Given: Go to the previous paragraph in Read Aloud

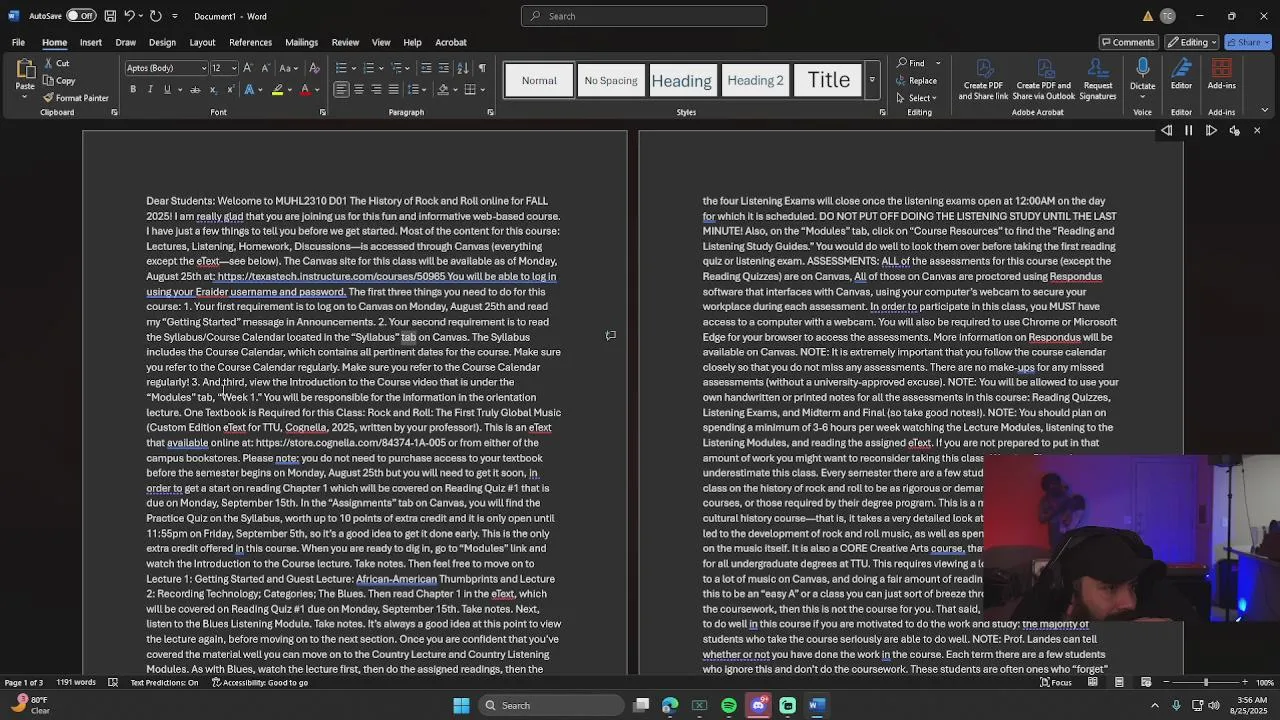Looking at the screenshot, I should coord(1166,131).
